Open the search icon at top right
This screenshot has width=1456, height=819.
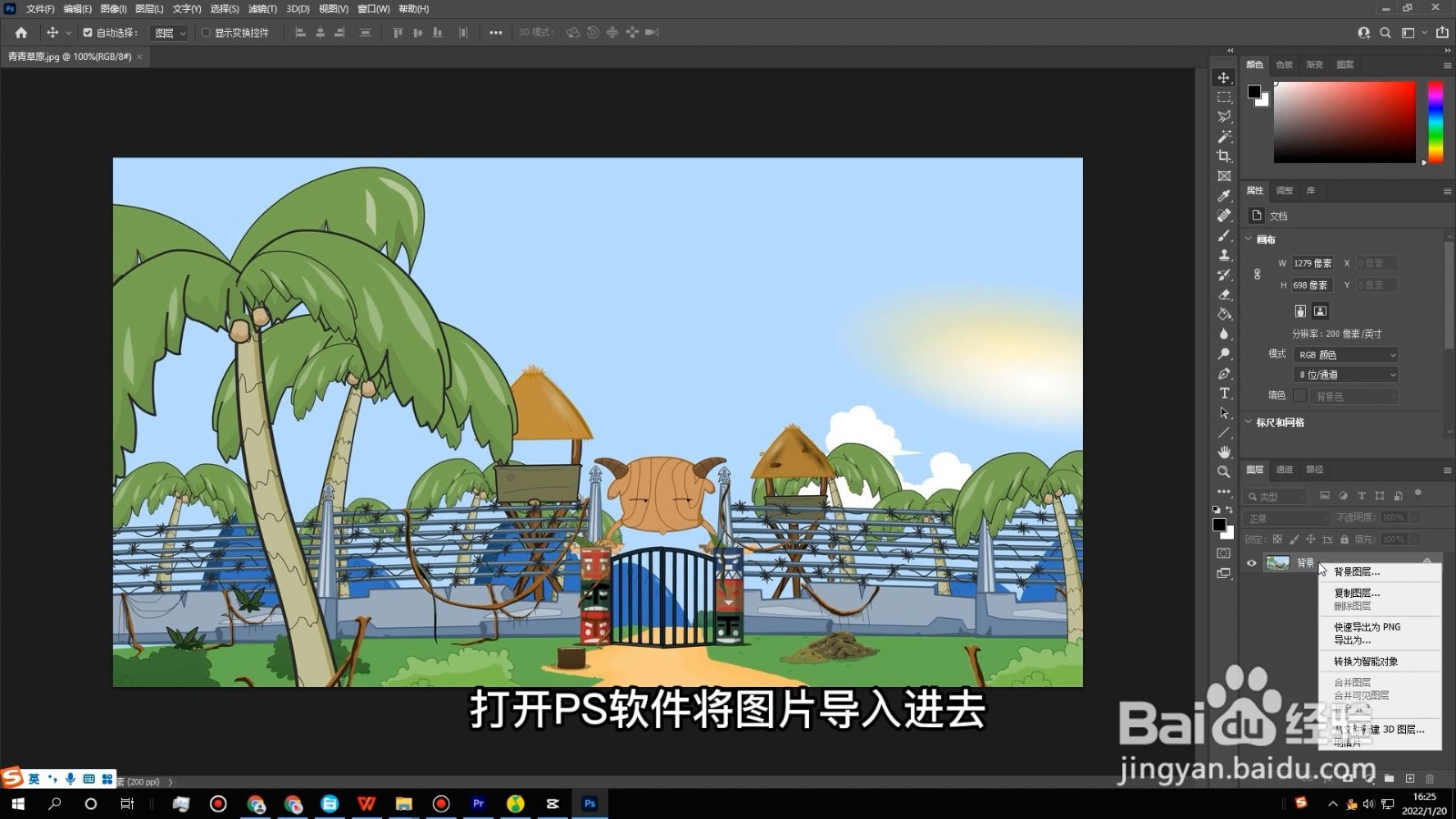pos(1385,33)
